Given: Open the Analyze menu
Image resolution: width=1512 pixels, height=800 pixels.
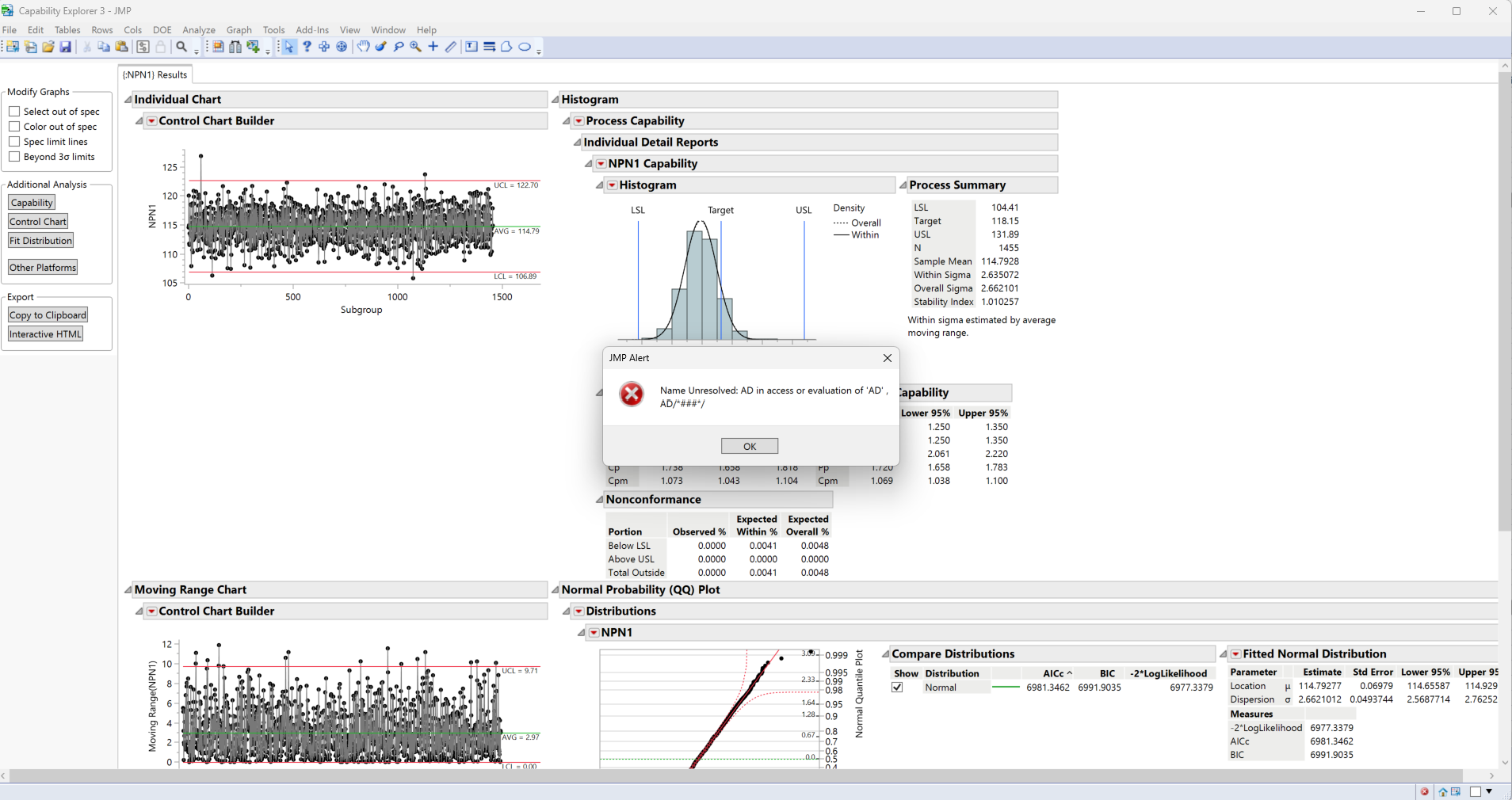Looking at the screenshot, I should 198,30.
